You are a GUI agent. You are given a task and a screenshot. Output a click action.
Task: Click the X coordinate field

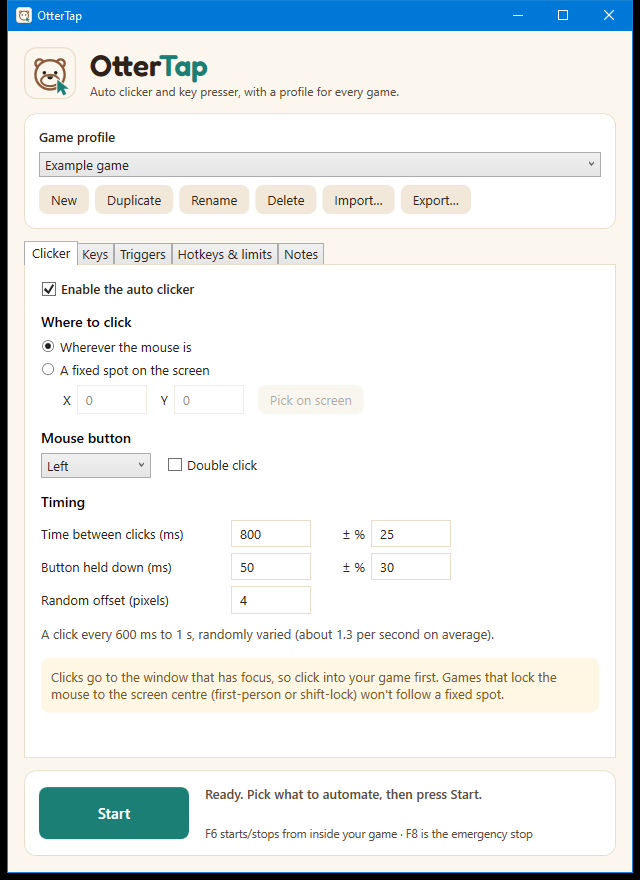click(112, 400)
